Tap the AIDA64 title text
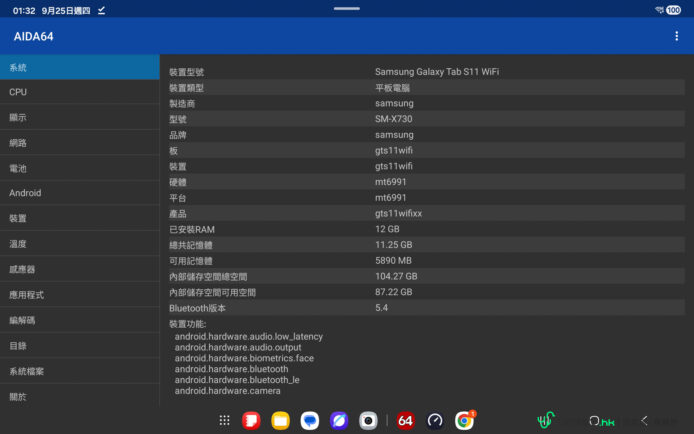The width and height of the screenshot is (694, 434). pos(34,36)
